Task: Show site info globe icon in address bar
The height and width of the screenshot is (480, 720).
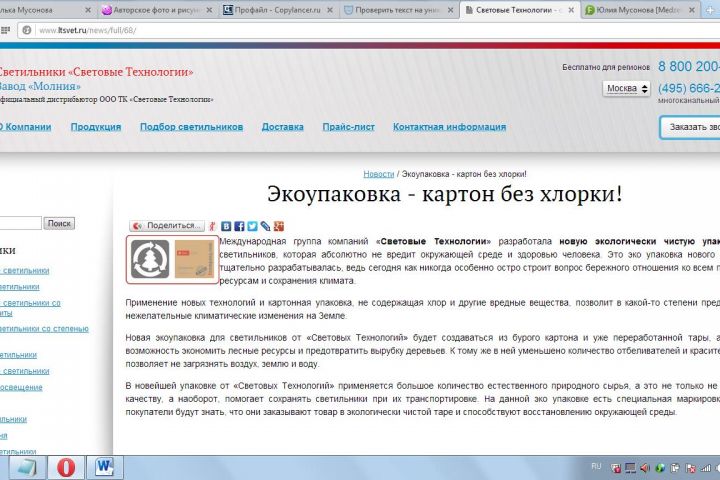Action: 27,30
